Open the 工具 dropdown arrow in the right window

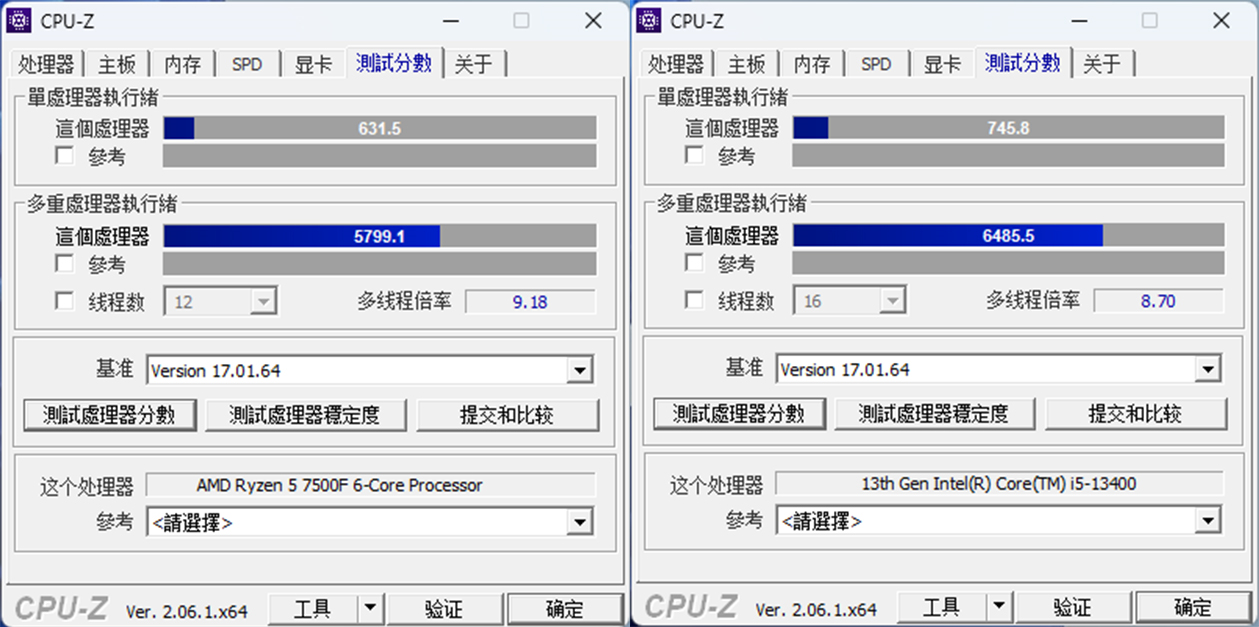pos(998,606)
